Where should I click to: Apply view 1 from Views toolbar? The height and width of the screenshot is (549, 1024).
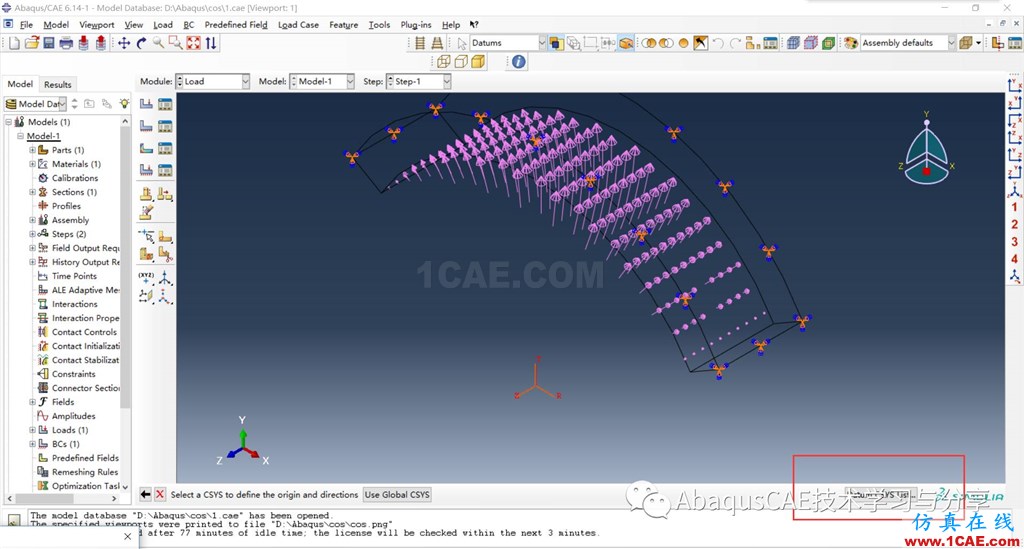pos(1014,207)
